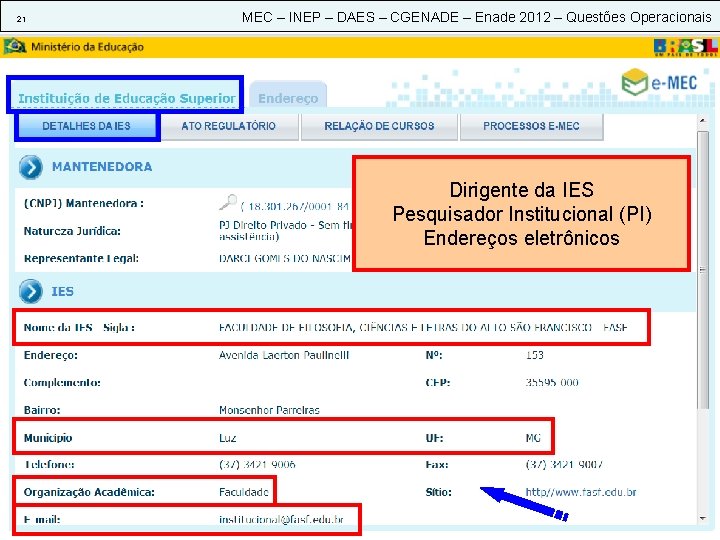Click the telephone number (37) 3421-9006
Viewport: 720px width, 540px height.
(x=257, y=465)
